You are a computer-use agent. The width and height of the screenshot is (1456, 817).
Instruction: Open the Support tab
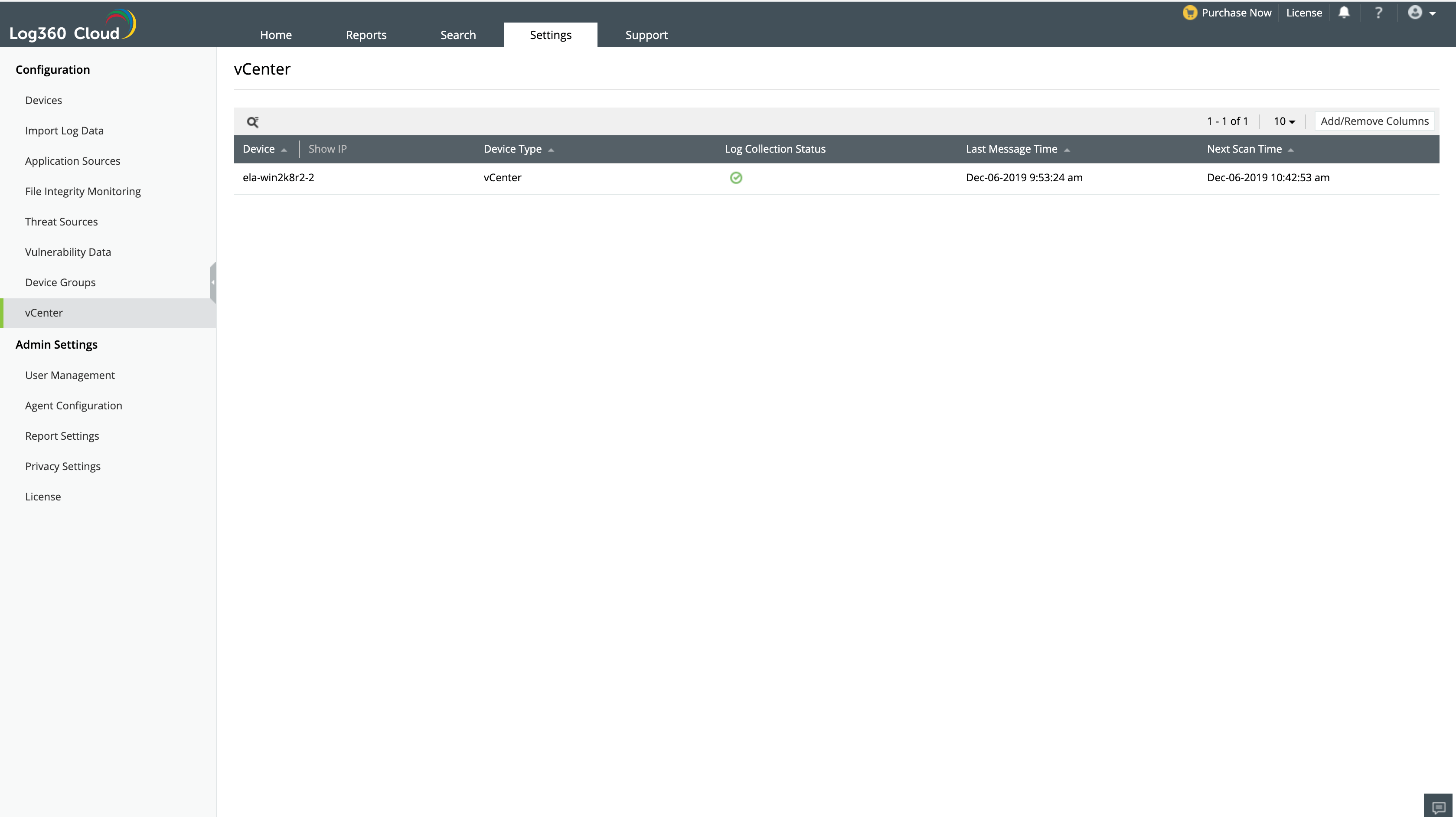(x=646, y=35)
